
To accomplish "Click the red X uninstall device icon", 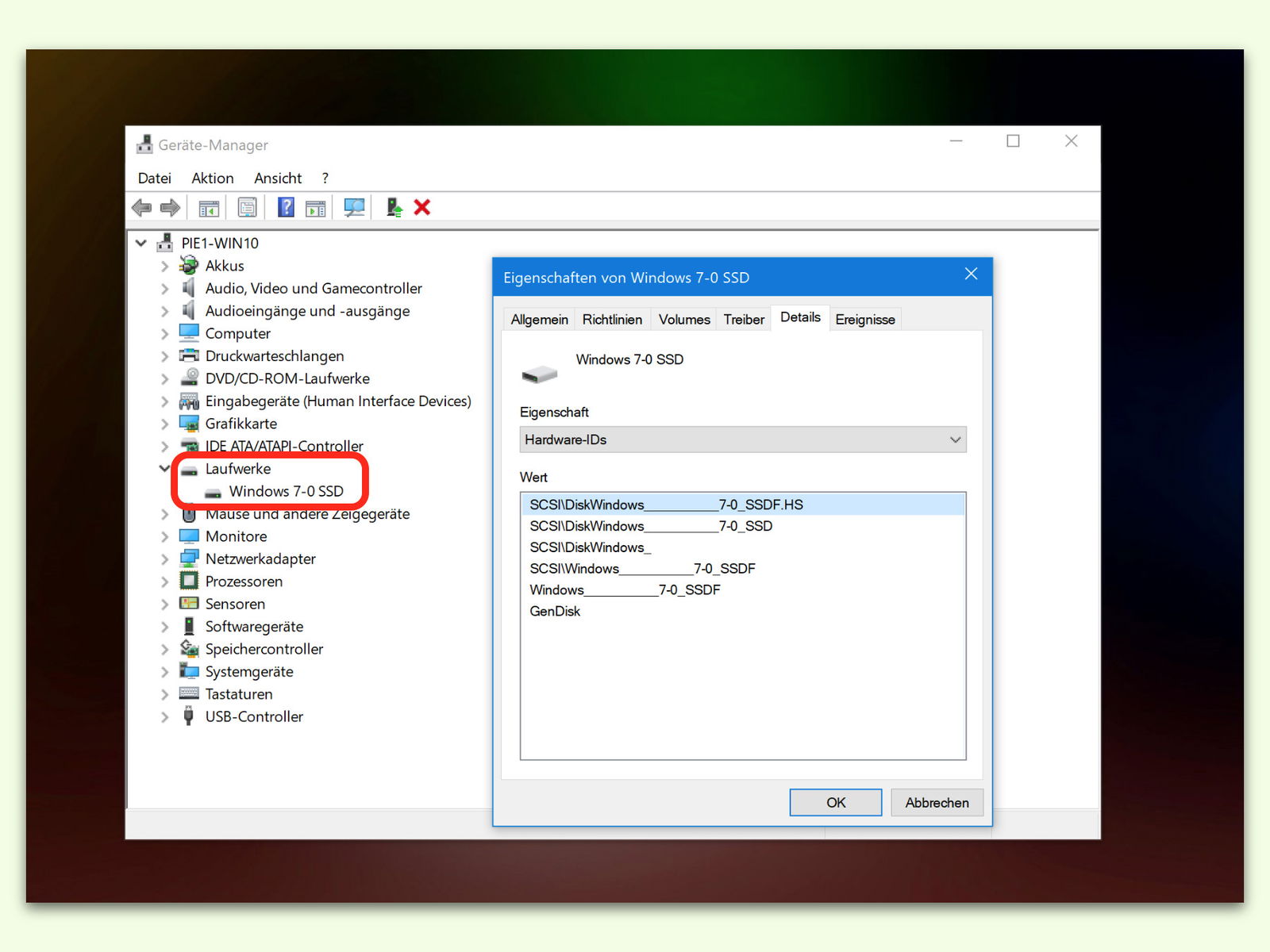I will tap(422, 208).
